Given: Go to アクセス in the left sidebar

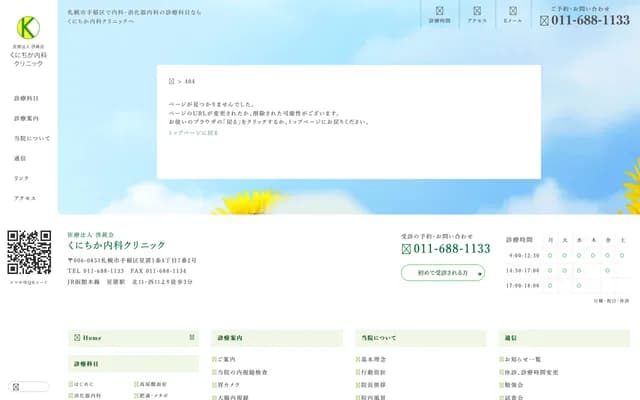Looking at the screenshot, I should (x=25, y=198).
